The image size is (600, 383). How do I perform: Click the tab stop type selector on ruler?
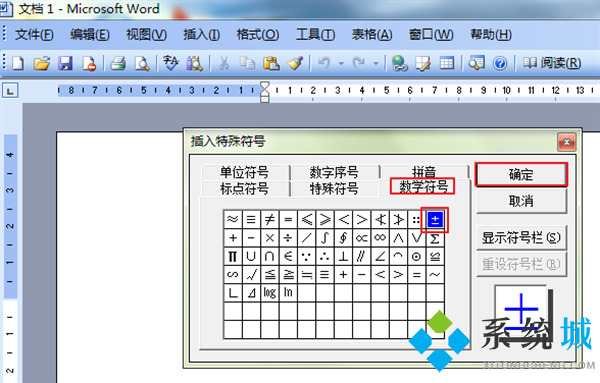pos(10,91)
